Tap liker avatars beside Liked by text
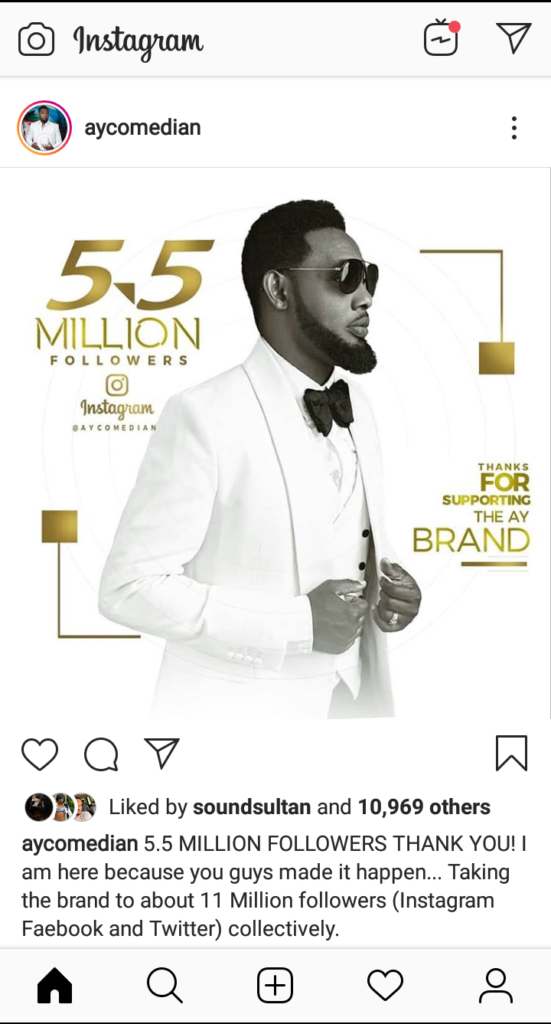This screenshot has height=1024, width=551. click(x=61, y=807)
